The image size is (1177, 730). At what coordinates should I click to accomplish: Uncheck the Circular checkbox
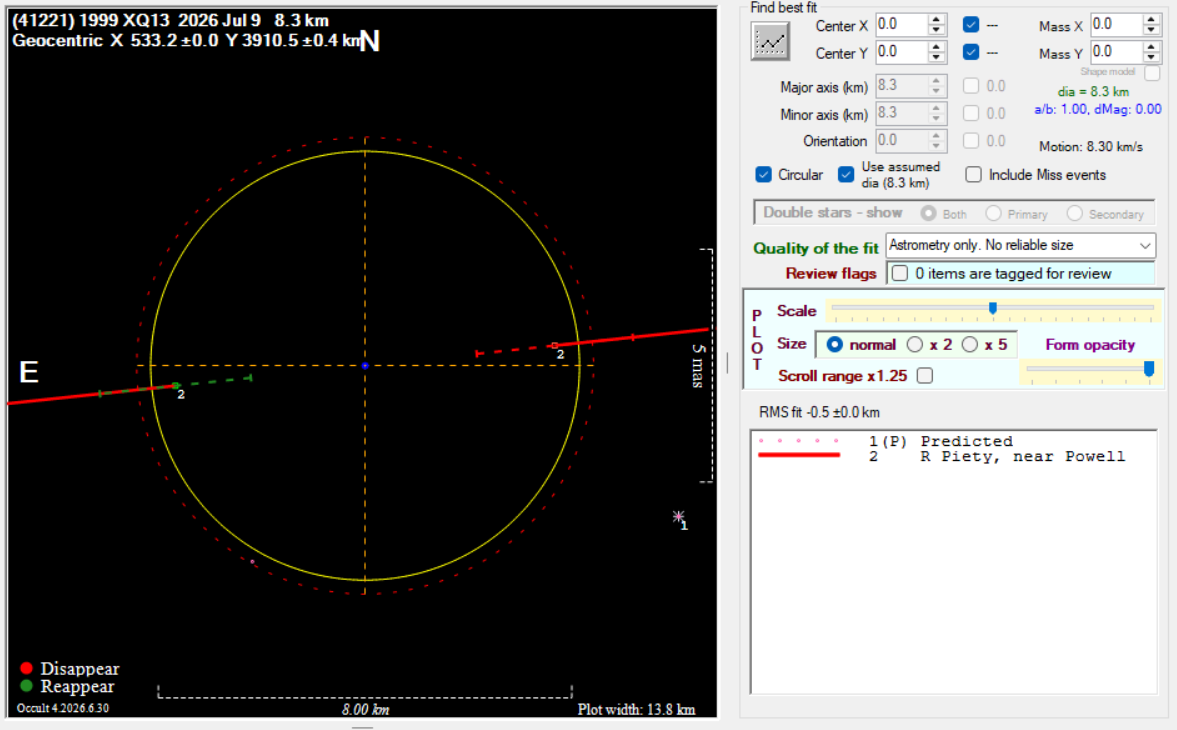point(763,174)
